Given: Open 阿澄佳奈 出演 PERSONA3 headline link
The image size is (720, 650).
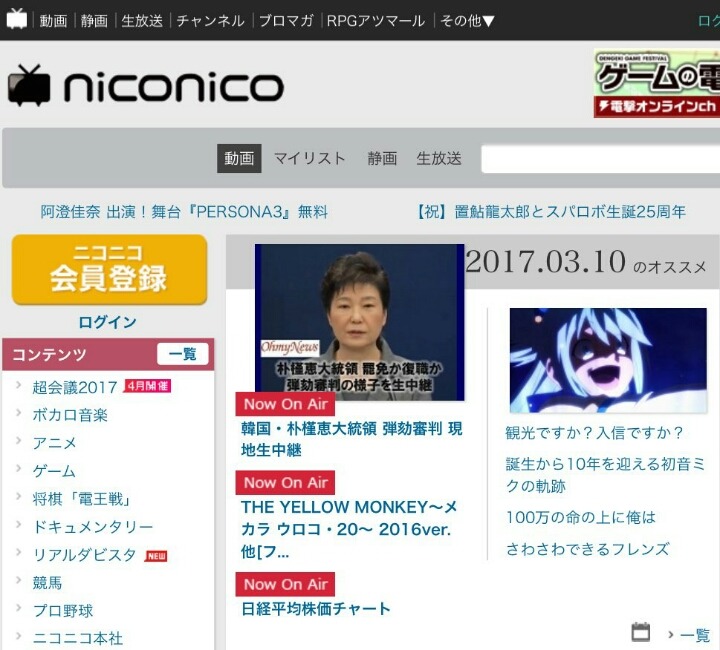Looking at the screenshot, I should (184, 212).
